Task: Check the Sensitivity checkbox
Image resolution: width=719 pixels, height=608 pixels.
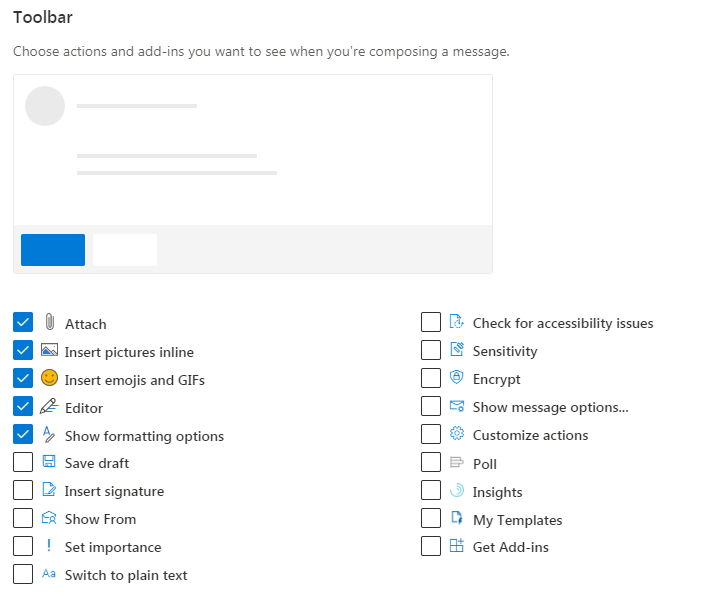Action: pos(431,350)
